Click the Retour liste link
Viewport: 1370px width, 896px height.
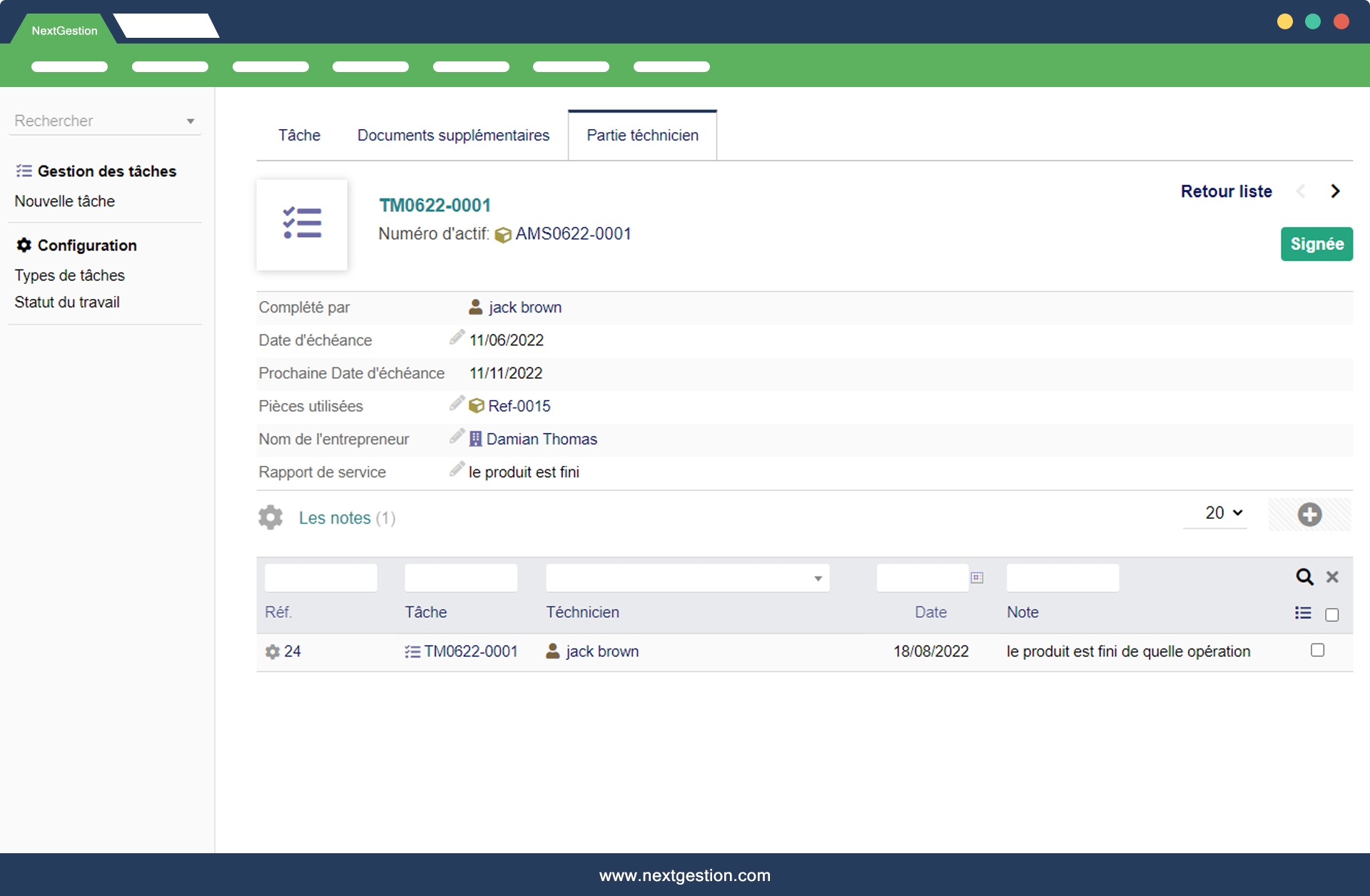pos(1226,191)
